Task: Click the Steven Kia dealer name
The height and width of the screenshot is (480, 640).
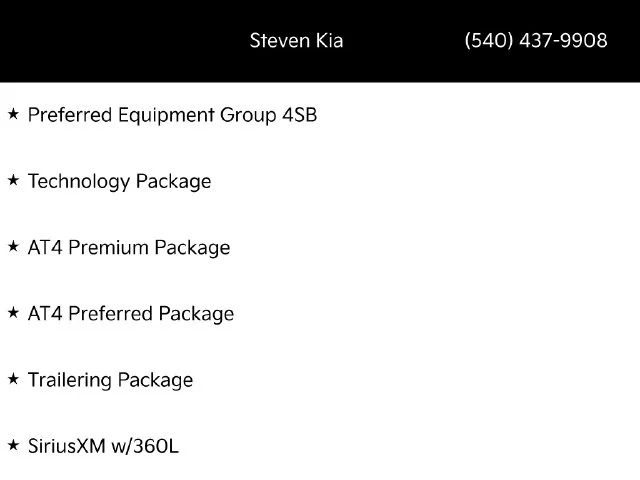Action: point(296,40)
